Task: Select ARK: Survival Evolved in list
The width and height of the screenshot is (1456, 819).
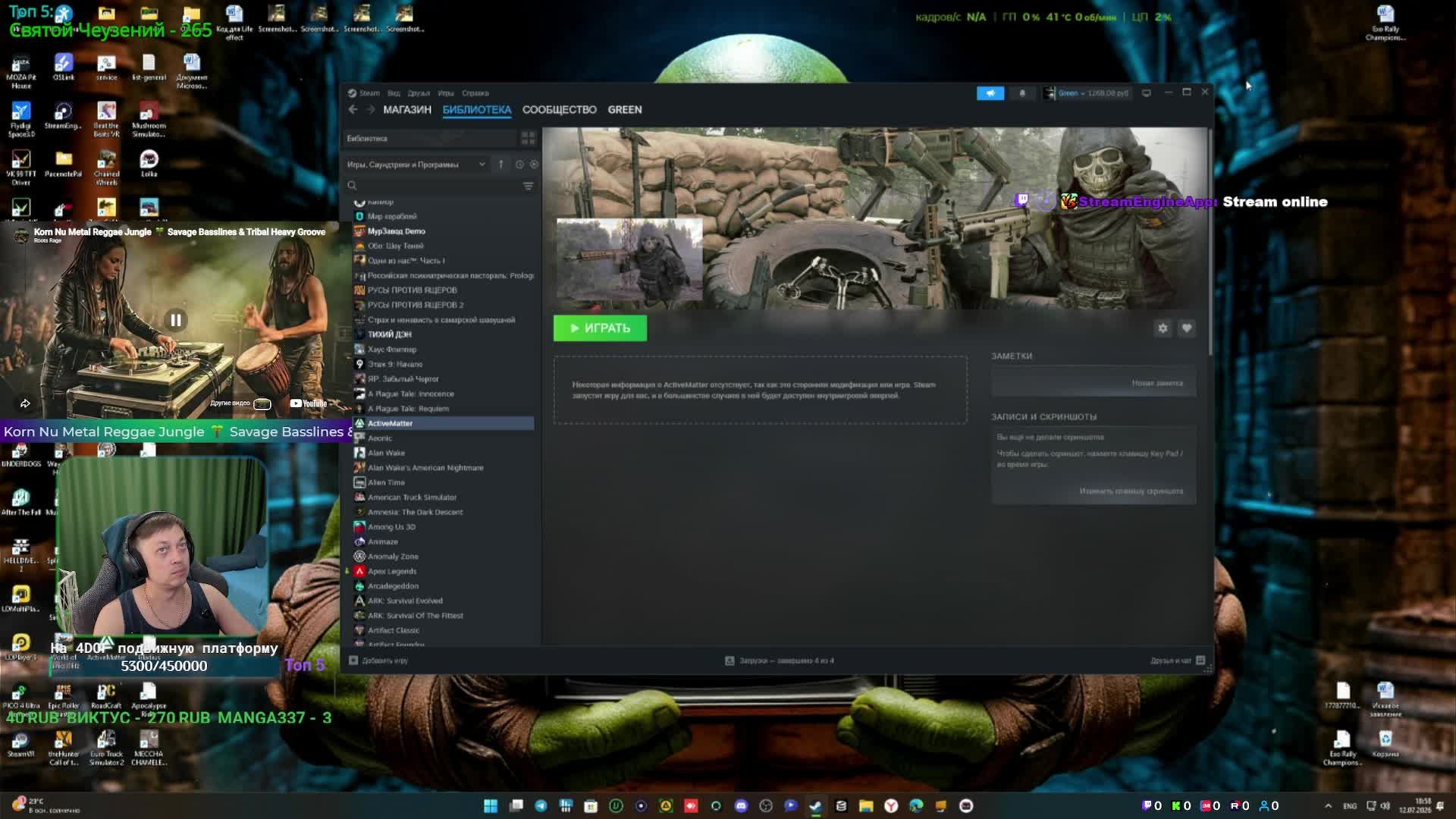Action: pos(444,601)
